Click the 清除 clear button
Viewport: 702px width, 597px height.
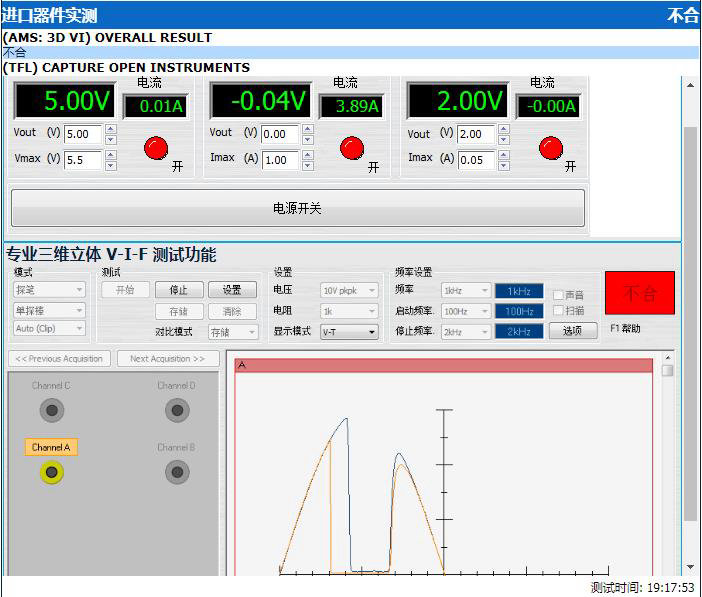[x=232, y=311]
